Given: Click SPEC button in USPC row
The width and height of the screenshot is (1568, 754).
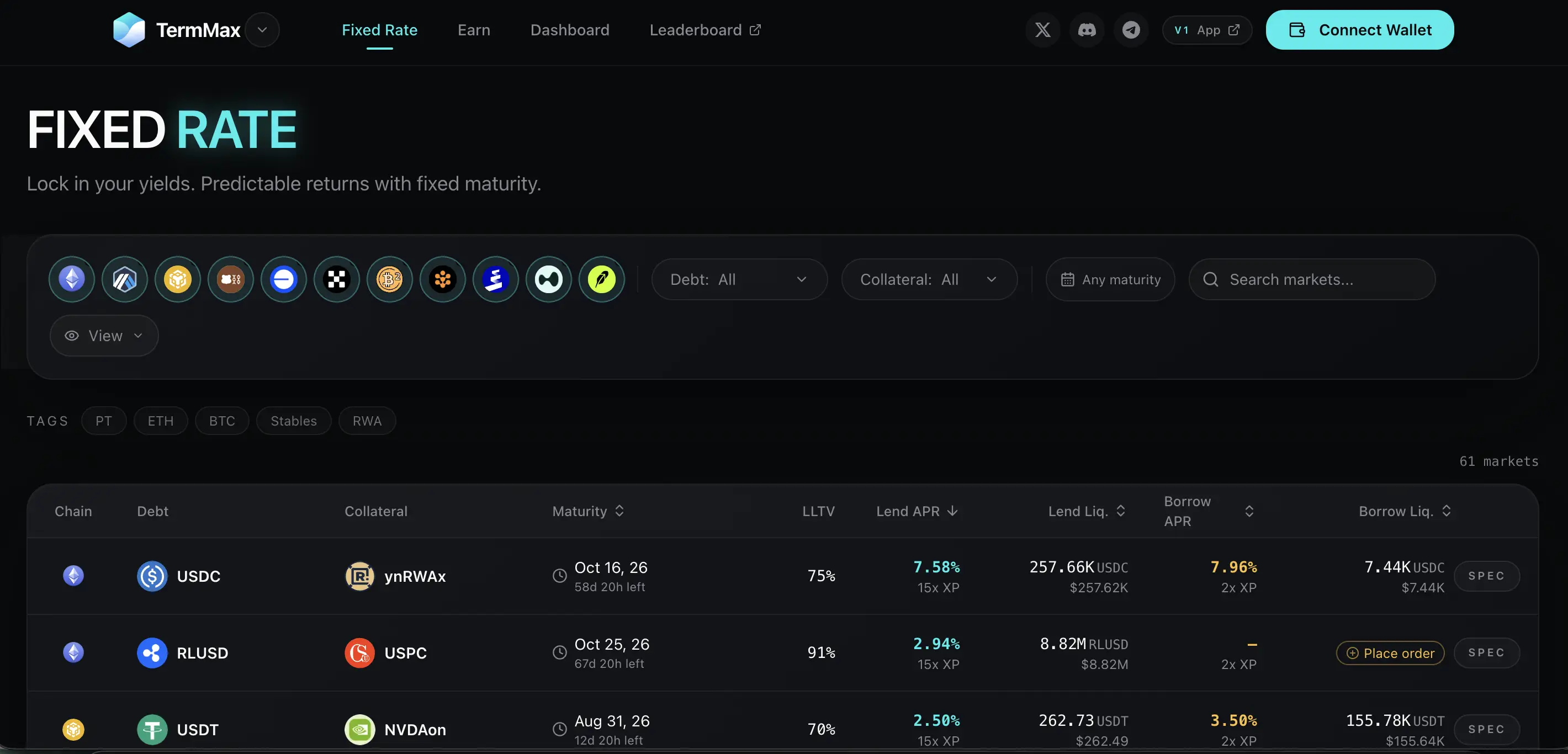Looking at the screenshot, I should pyautogui.click(x=1486, y=652).
